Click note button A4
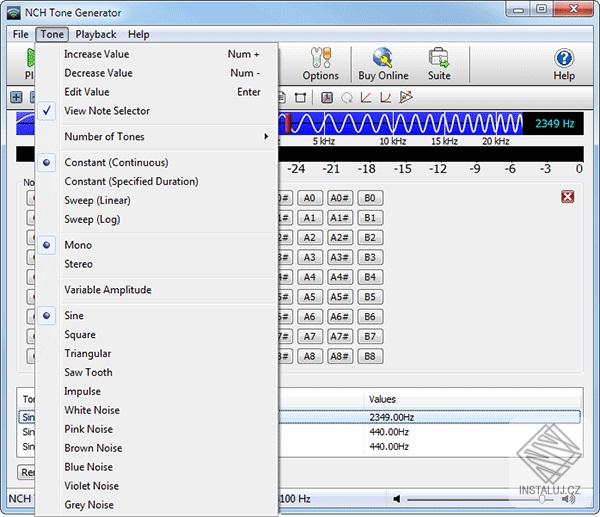 click(x=310, y=277)
